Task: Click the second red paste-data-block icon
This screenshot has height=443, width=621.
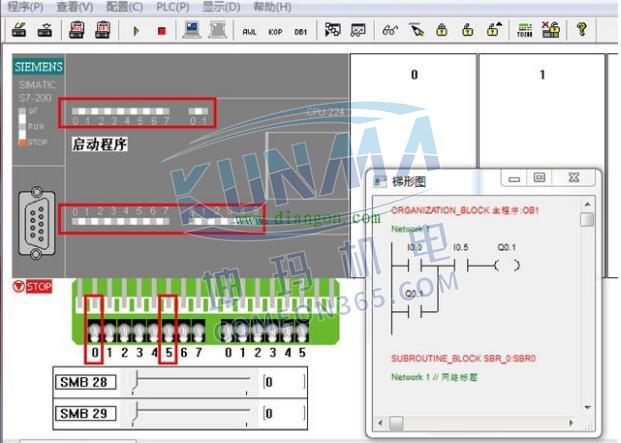Action: [x=103, y=30]
